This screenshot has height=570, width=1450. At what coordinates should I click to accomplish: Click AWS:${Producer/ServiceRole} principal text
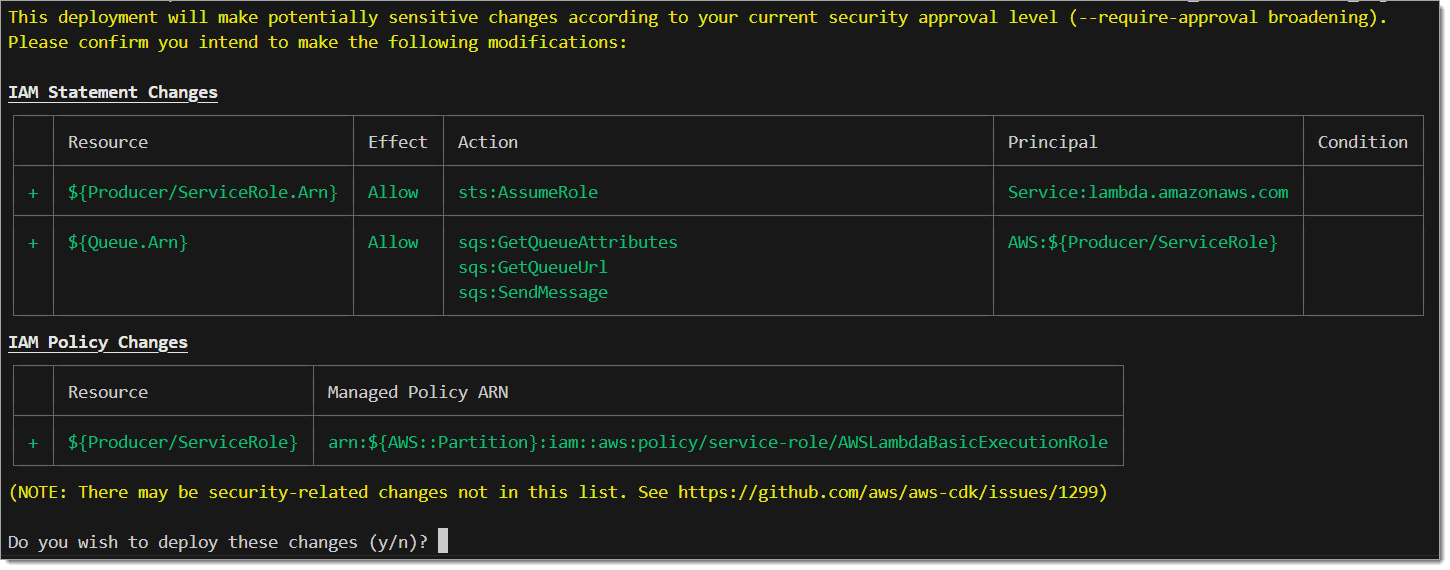pyautogui.click(x=1143, y=242)
